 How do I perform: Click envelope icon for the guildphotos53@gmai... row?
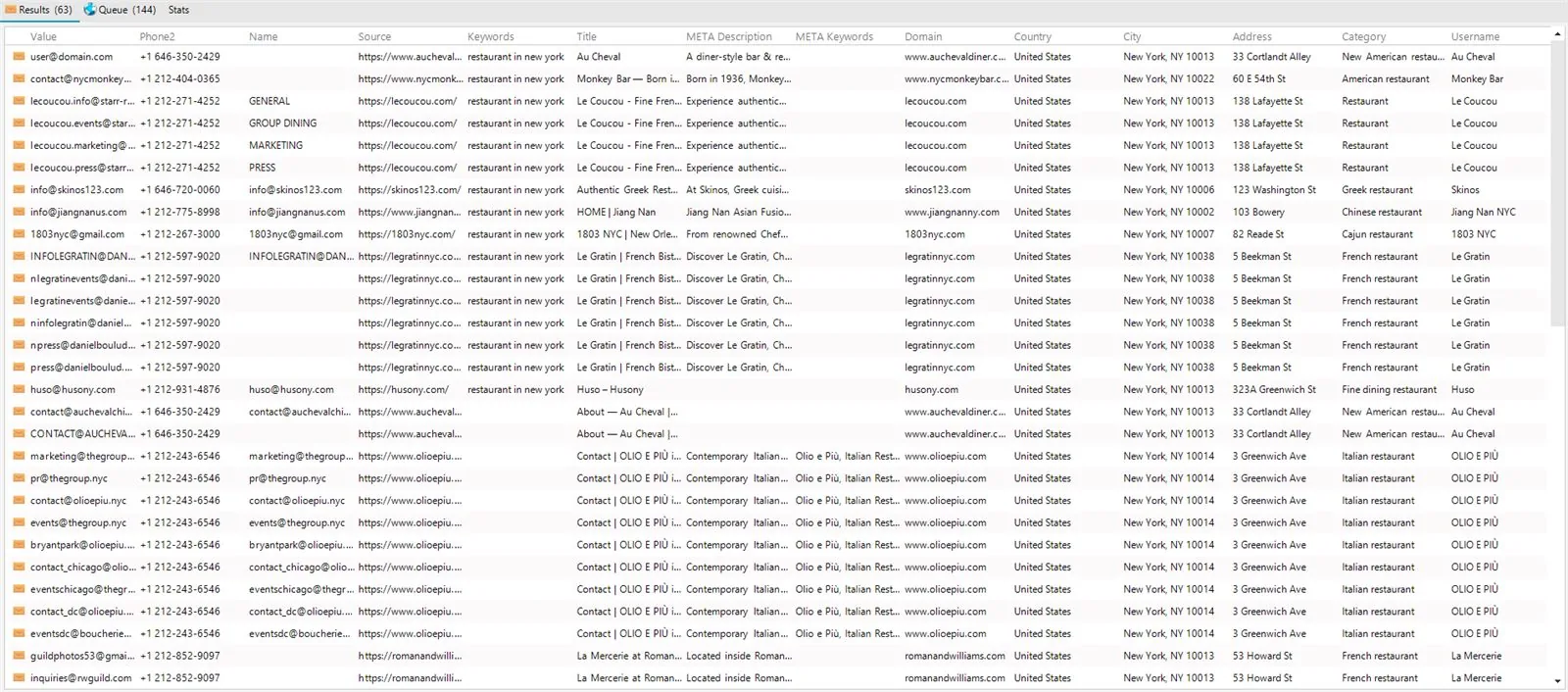coord(19,656)
